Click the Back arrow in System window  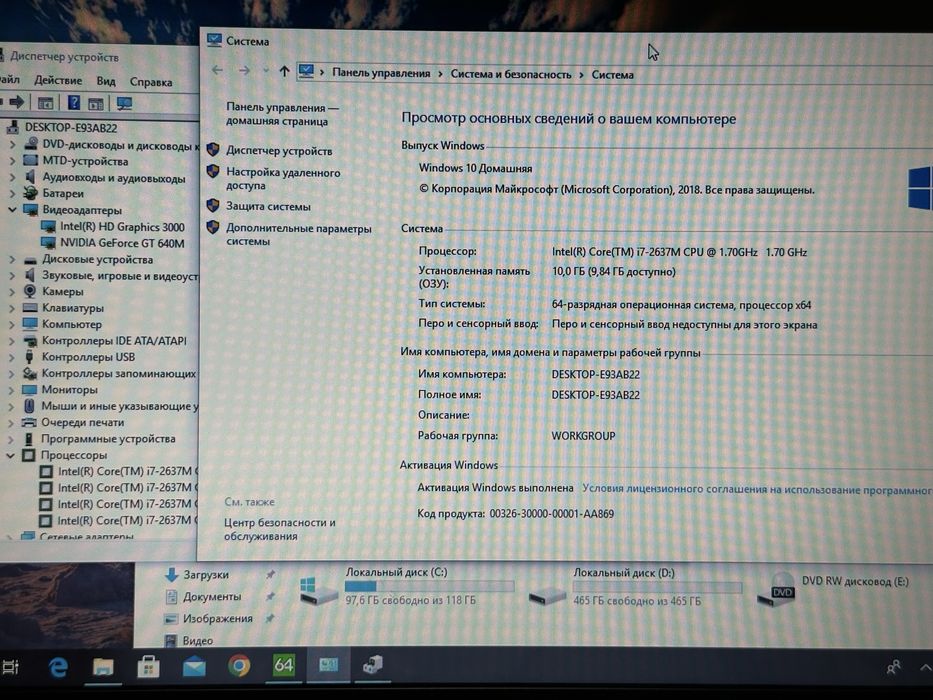point(217,70)
